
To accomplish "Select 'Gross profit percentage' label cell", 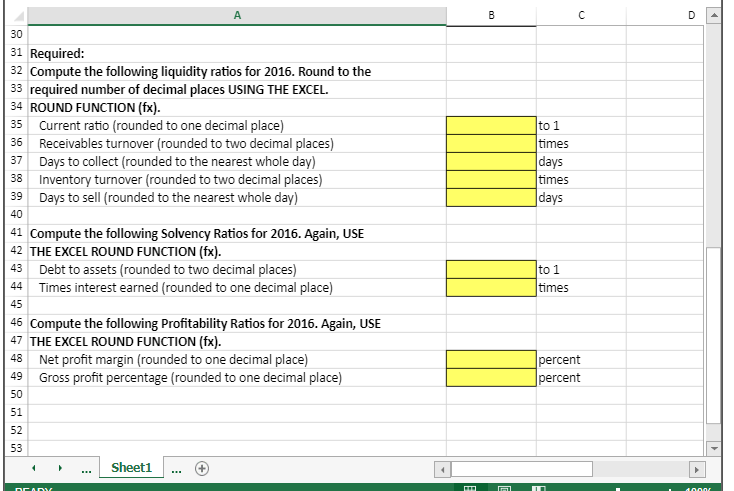I will (x=237, y=377).
